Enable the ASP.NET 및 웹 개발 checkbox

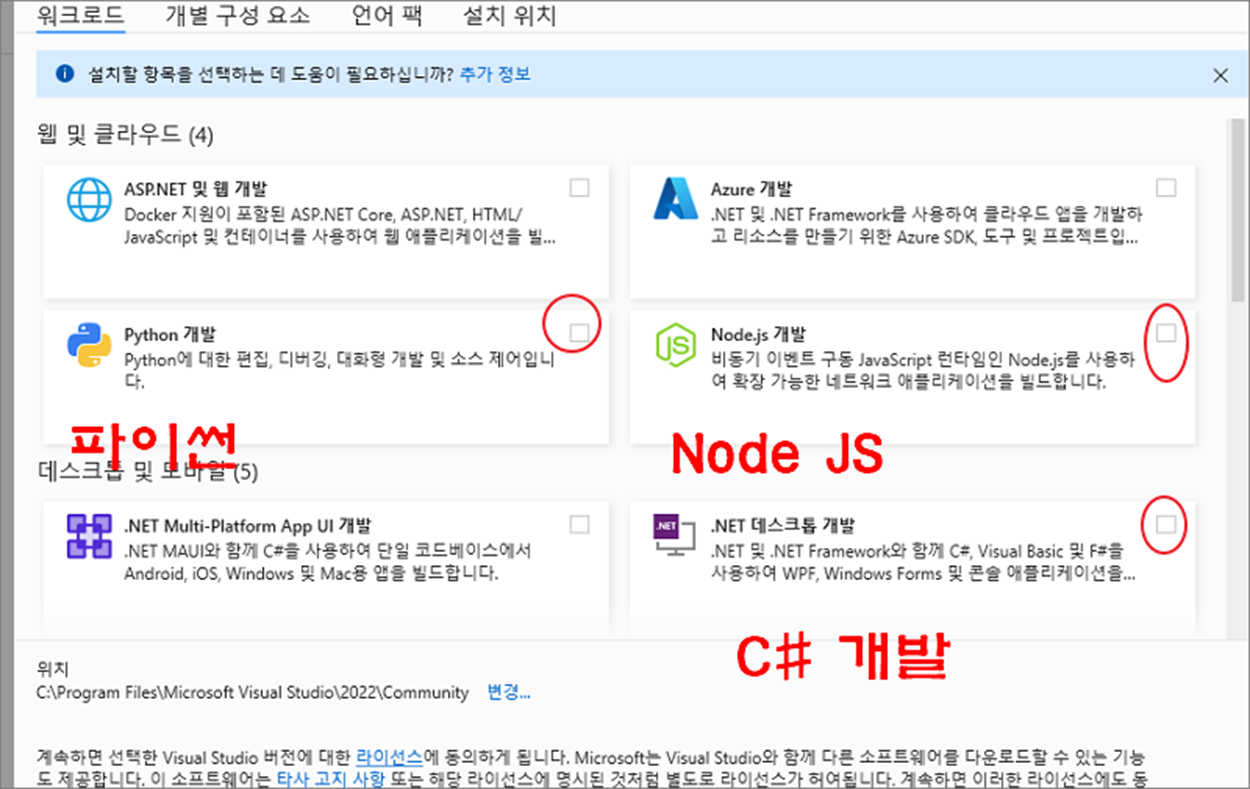click(579, 188)
